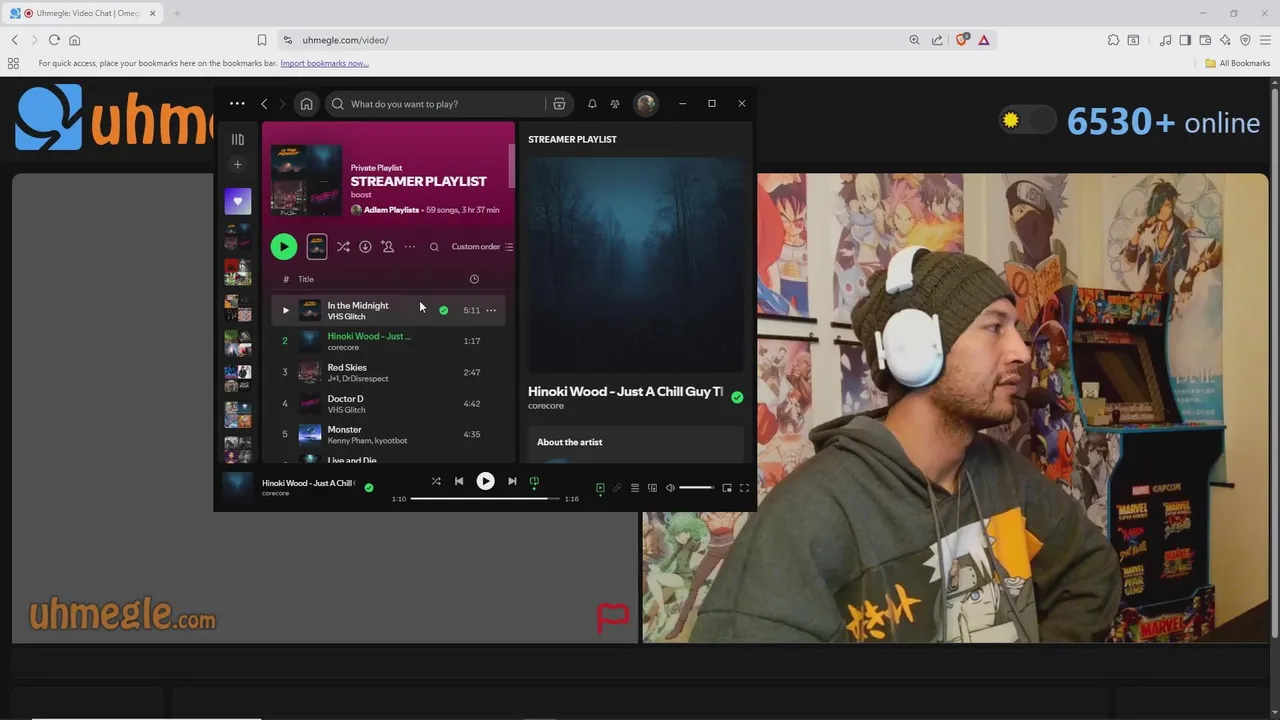Click the now-playing album art in bottom bar
Image resolution: width=1280 pixels, height=720 pixels.
pyautogui.click(x=238, y=487)
